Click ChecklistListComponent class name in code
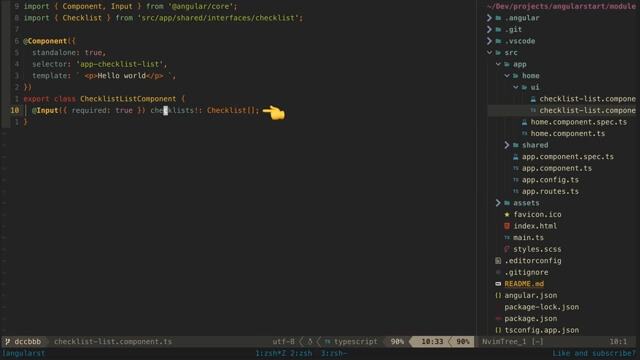Image resolution: width=640 pixels, height=360 pixels. [128, 99]
